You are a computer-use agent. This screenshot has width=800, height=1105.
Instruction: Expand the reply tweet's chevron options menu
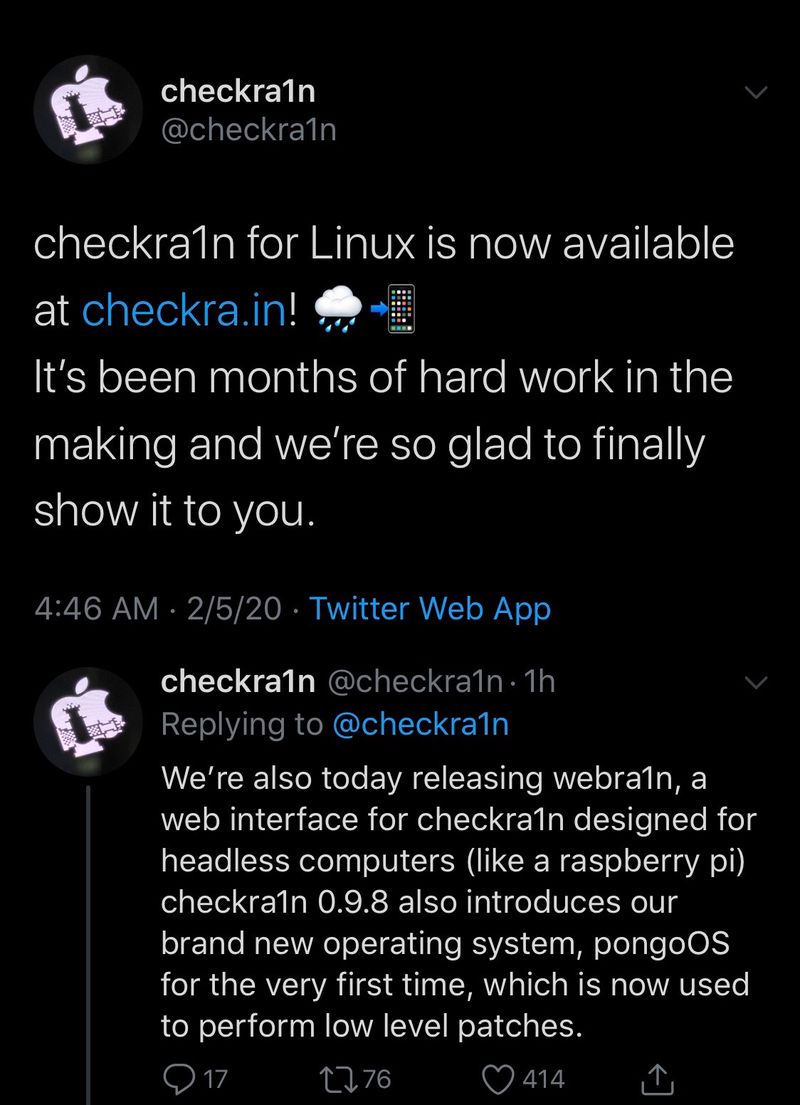(755, 682)
